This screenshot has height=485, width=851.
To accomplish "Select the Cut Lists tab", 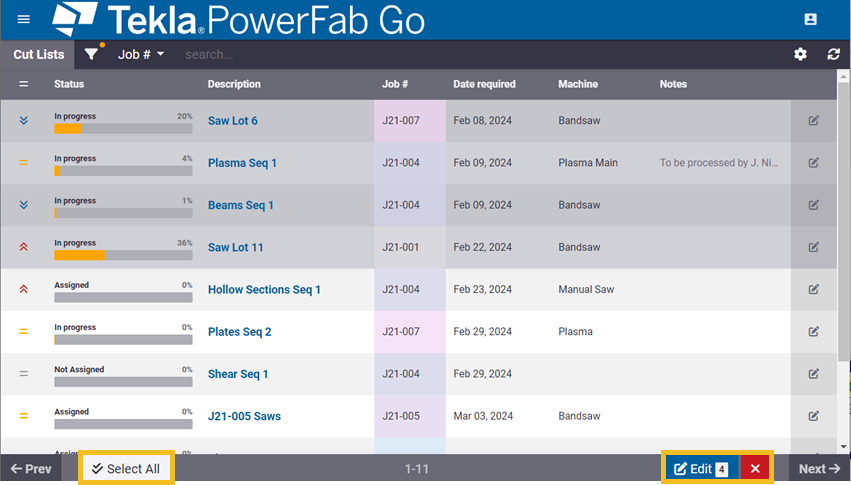I will [x=38, y=54].
